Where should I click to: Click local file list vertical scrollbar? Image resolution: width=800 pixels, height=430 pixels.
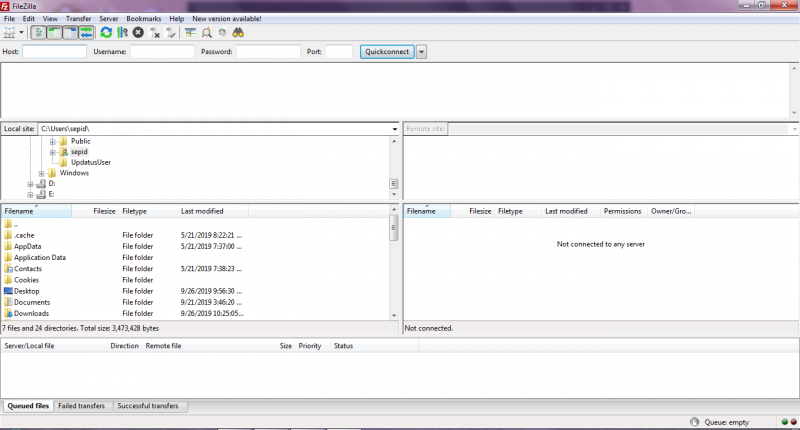(x=394, y=270)
